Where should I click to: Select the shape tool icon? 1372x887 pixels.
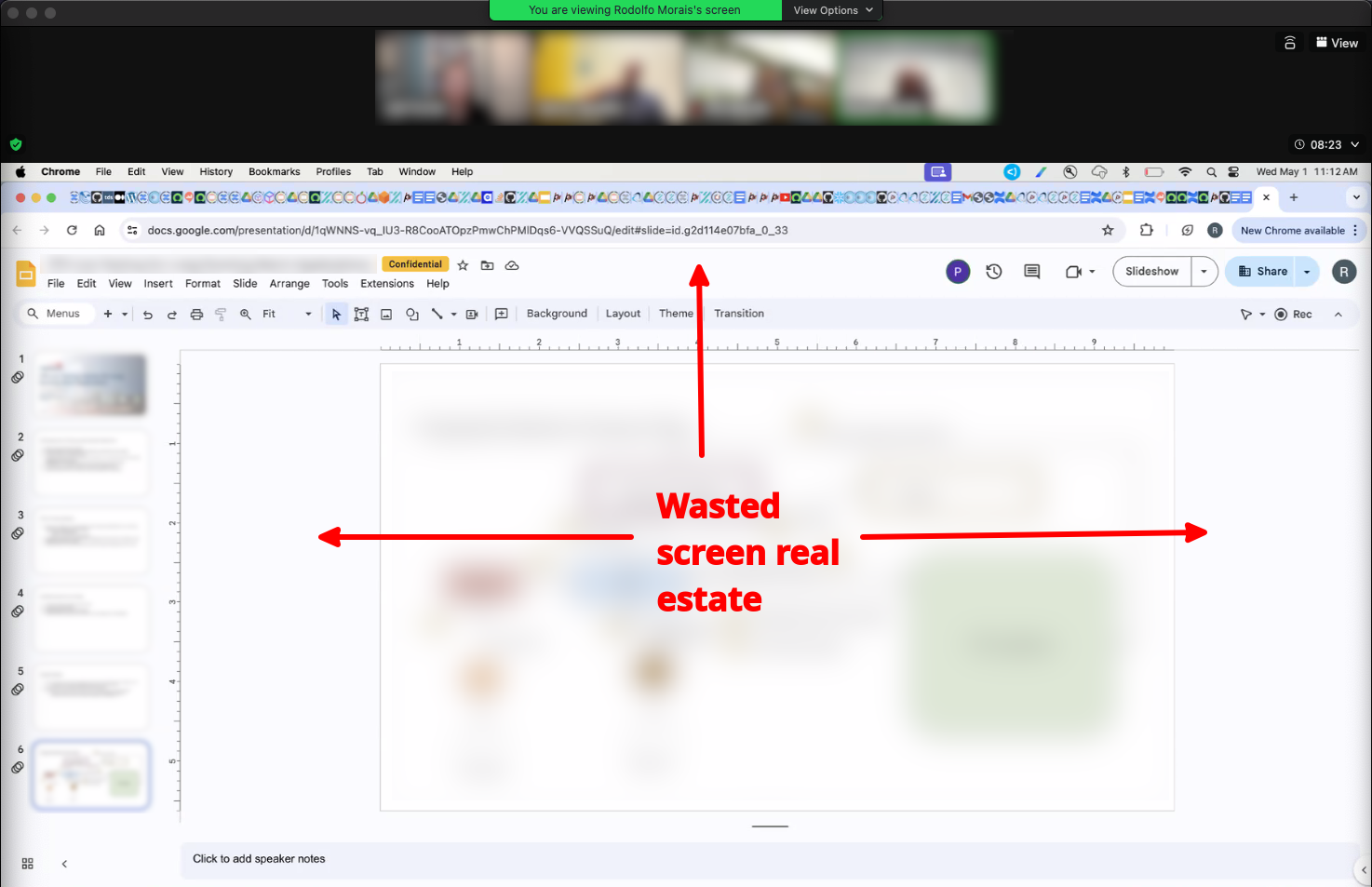point(411,315)
